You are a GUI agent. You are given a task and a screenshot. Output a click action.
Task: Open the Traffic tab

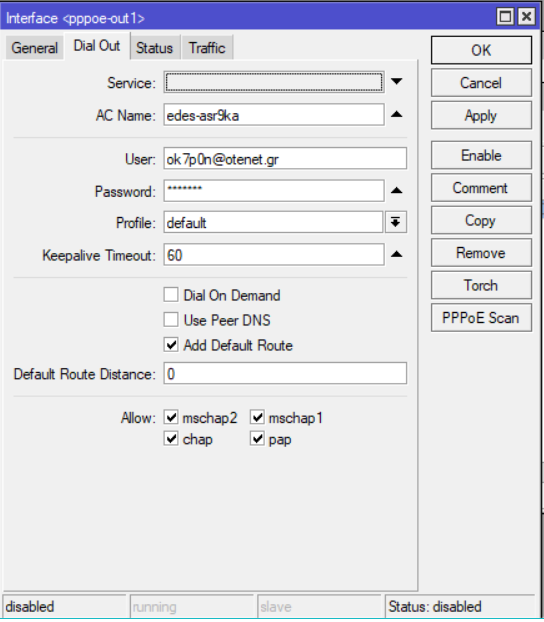[207, 48]
